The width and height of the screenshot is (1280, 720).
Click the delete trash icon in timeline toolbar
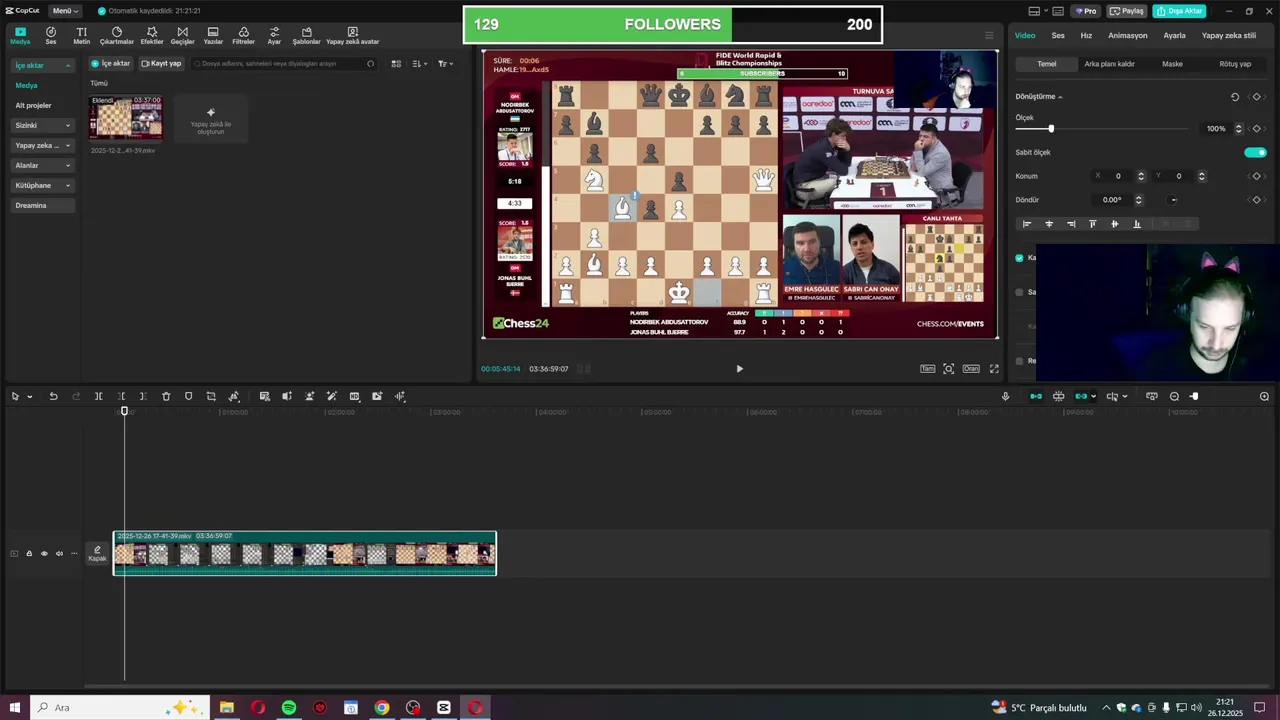click(166, 397)
